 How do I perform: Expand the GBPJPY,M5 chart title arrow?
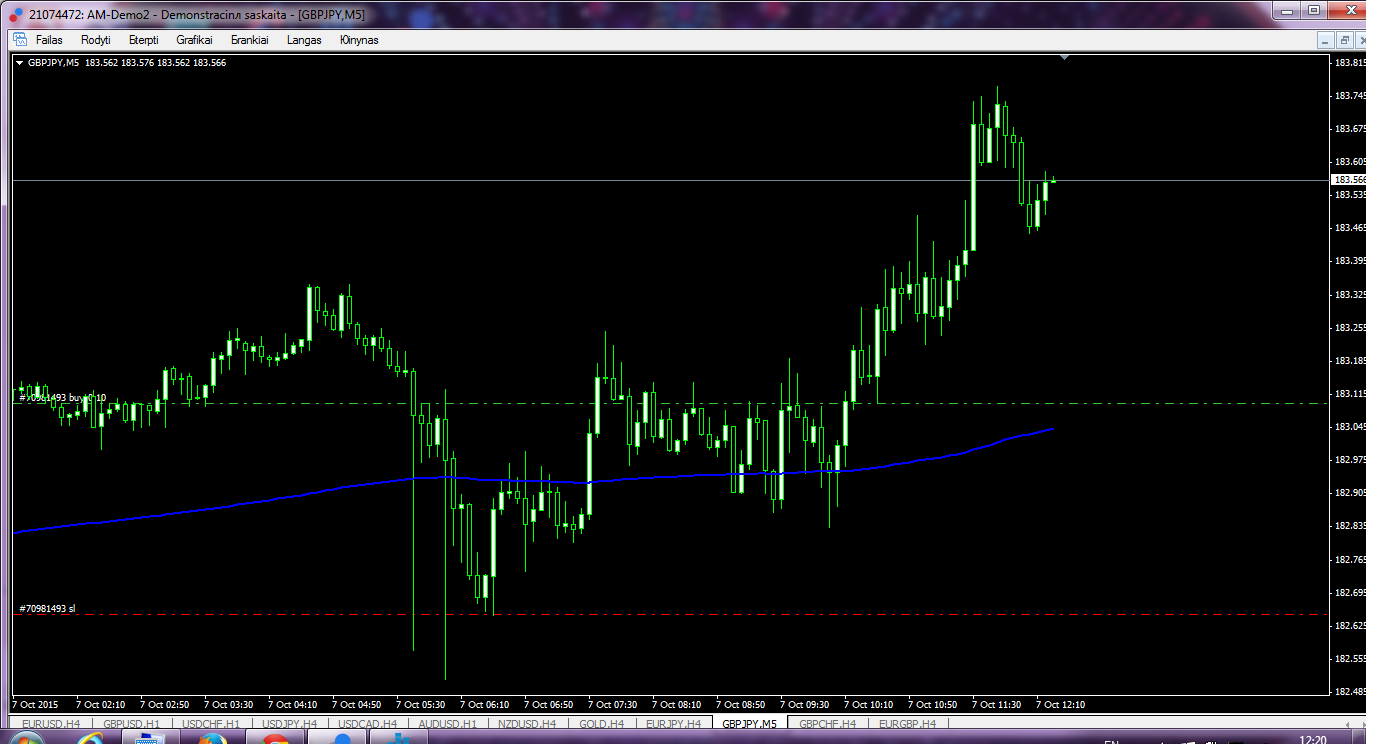[x=20, y=63]
